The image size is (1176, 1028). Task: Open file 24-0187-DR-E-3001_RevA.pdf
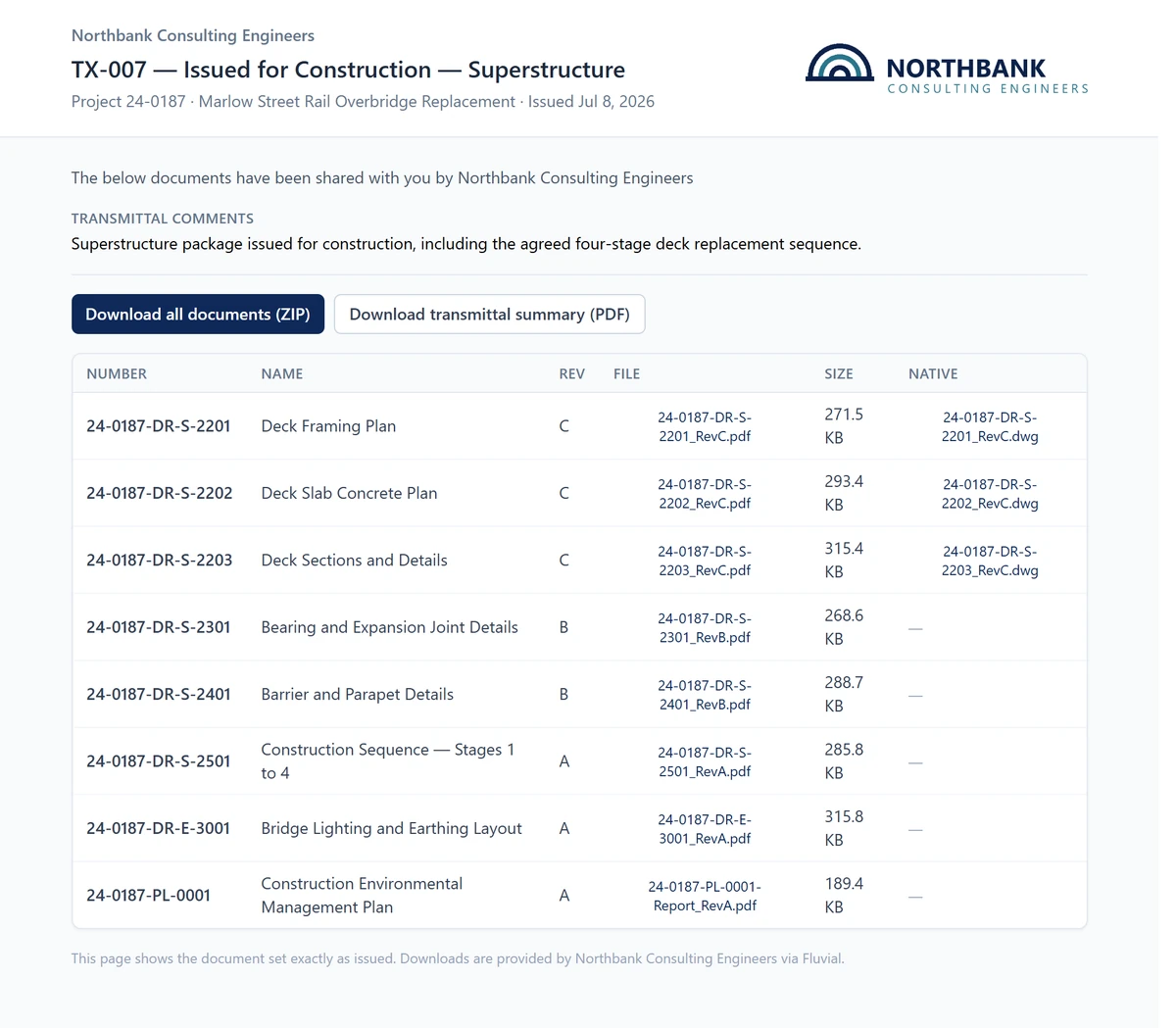click(705, 829)
